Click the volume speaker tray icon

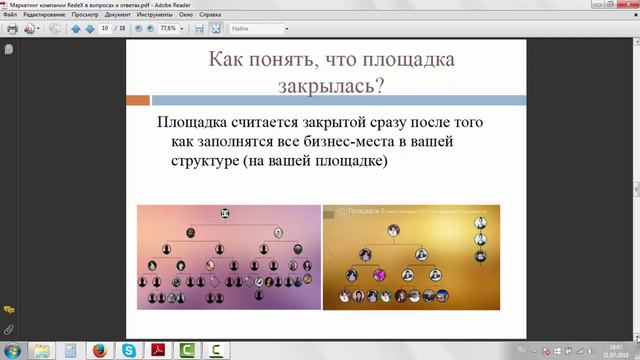point(589,351)
